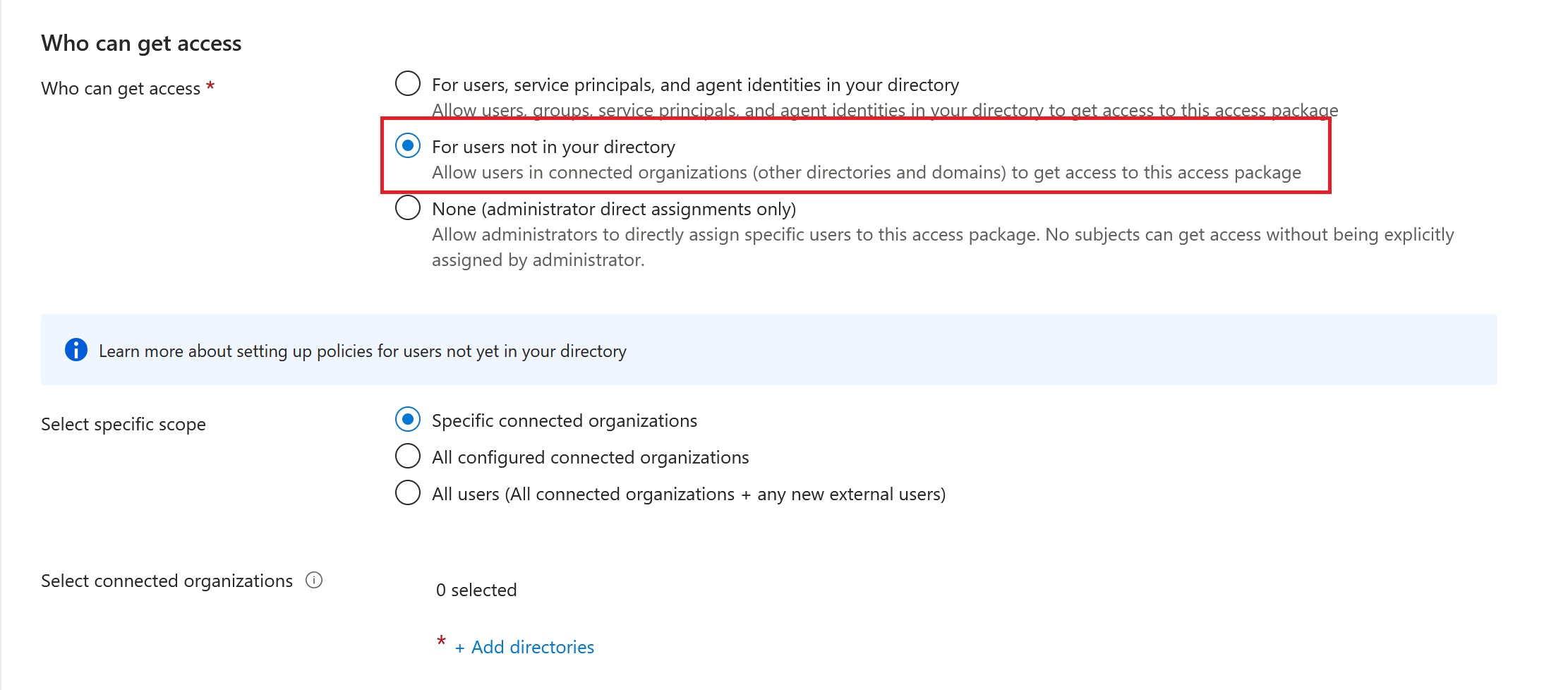Click the 'Allow users, groups, service principals' description text
The image size is (1568, 690).
coord(884,110)
